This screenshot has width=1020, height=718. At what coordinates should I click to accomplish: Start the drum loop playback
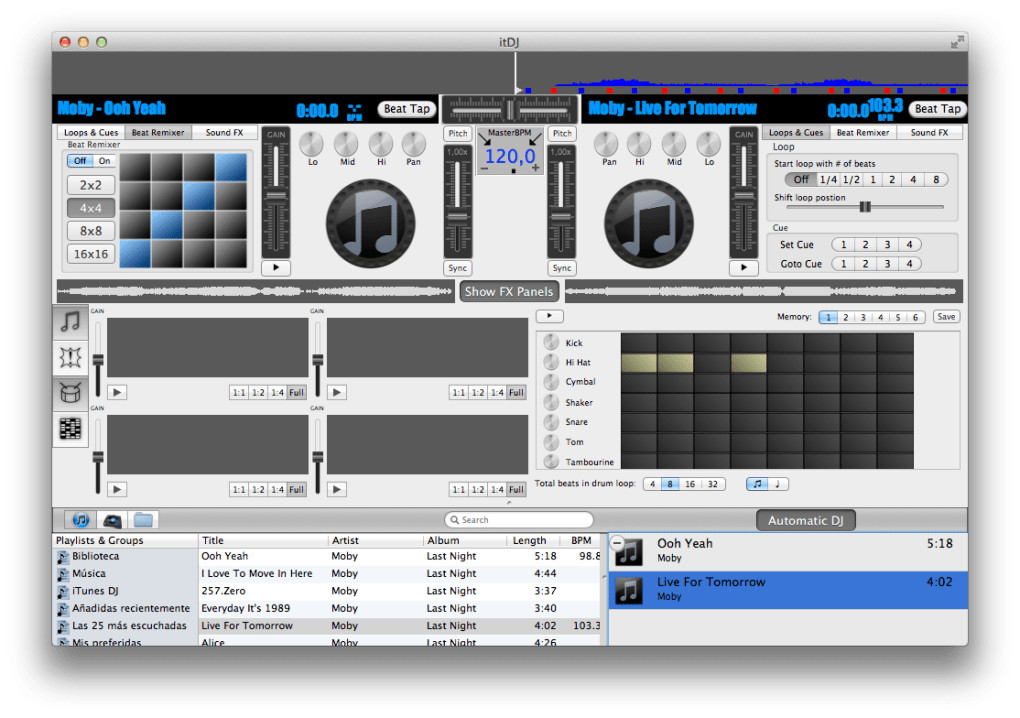pos(550,317)
